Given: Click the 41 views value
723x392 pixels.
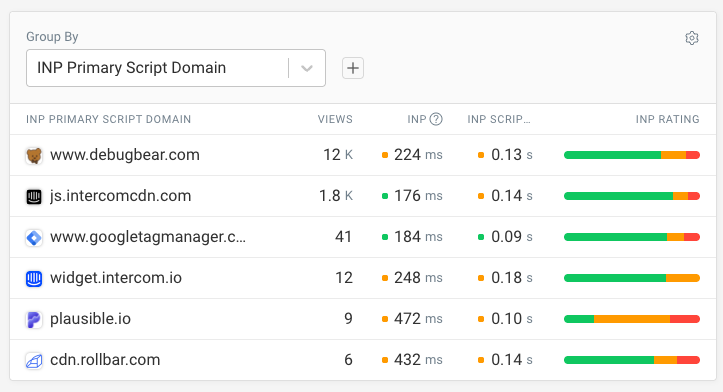Looking at the screenshot, I should point(344,237).
